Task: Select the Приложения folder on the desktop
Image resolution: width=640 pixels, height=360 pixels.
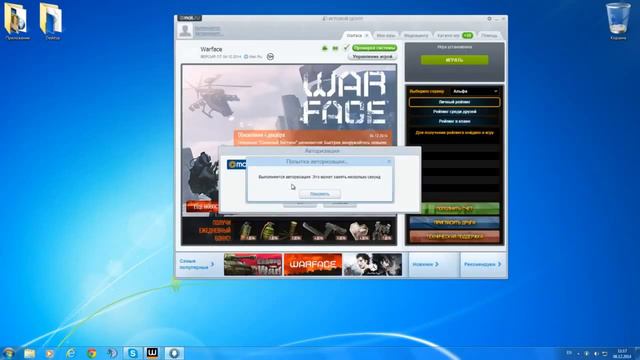Action: tap(16, 21)
